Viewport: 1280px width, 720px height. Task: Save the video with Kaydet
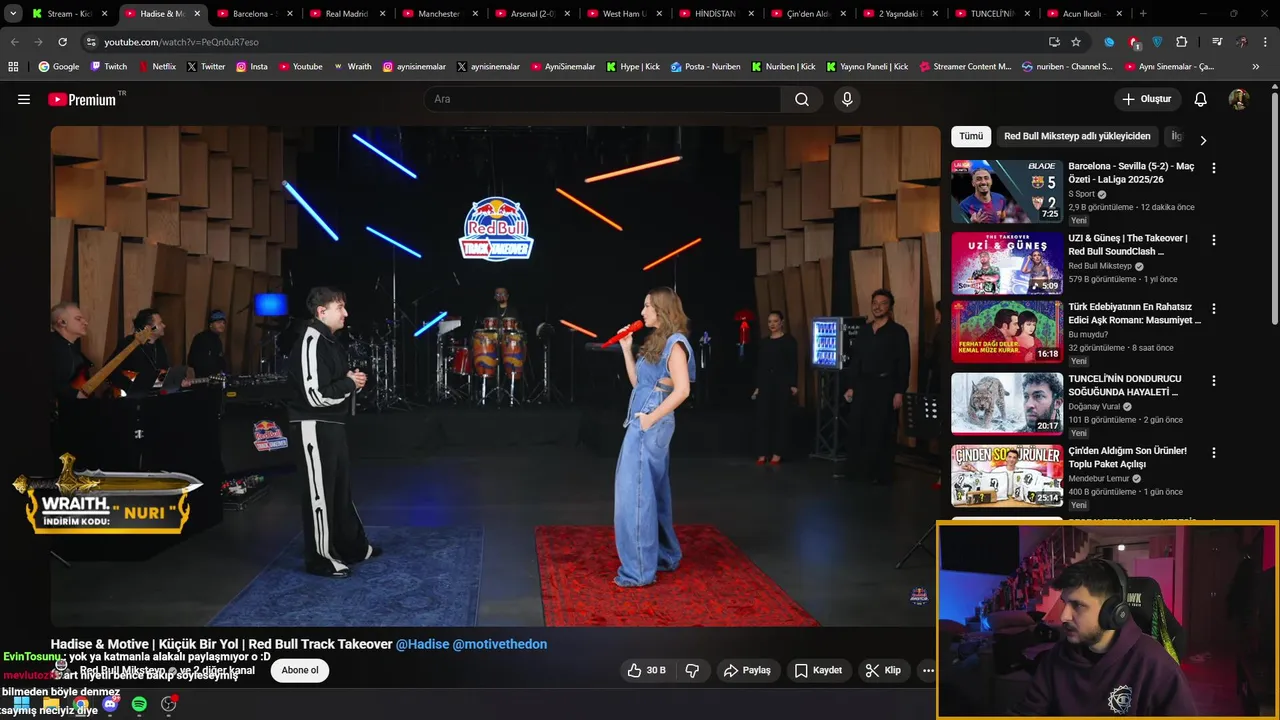coord(818,670)
